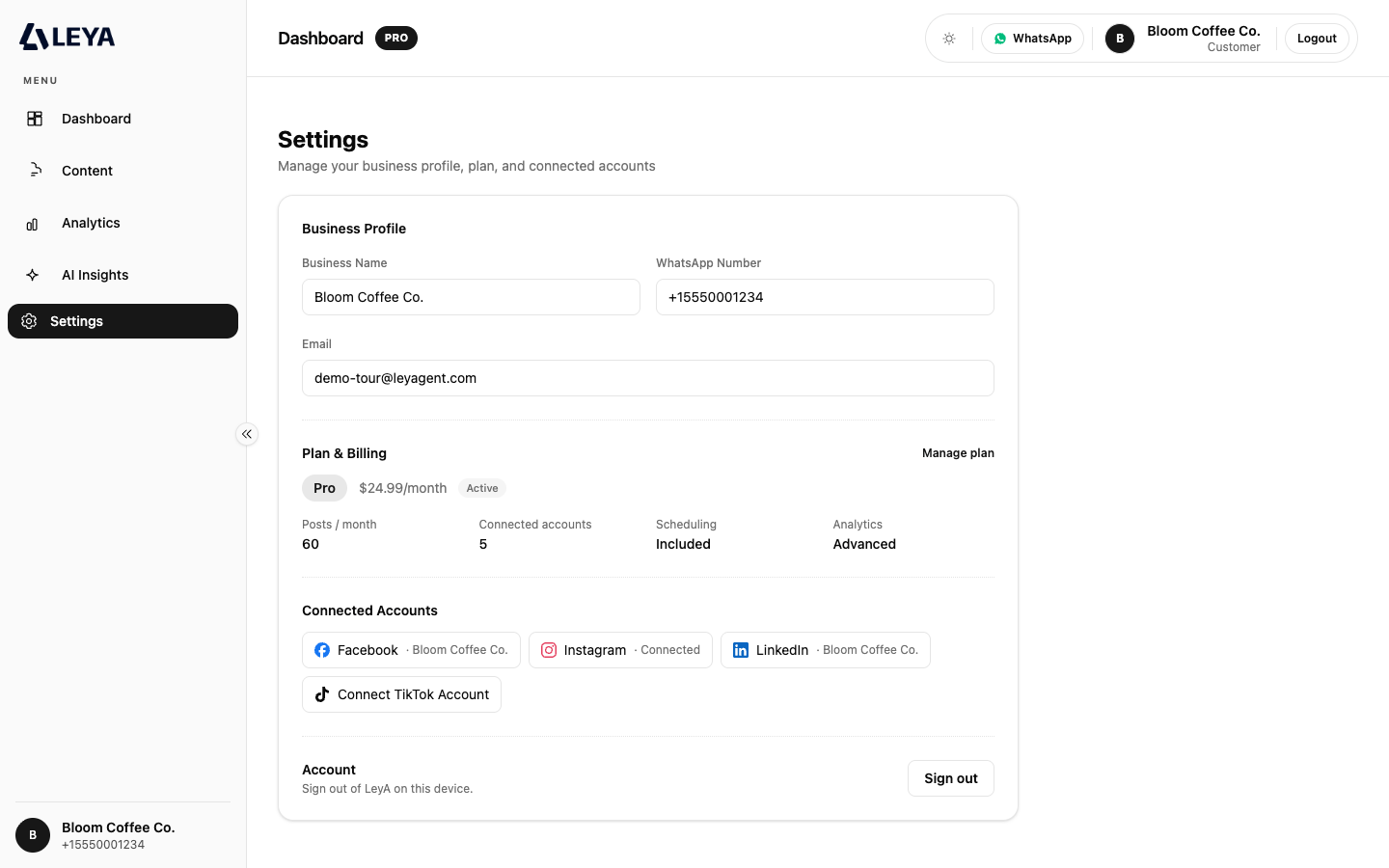Screen dimensions: 1389x868
Task: Go to Content in sidebar menu
Action: (x=123, y=171)
